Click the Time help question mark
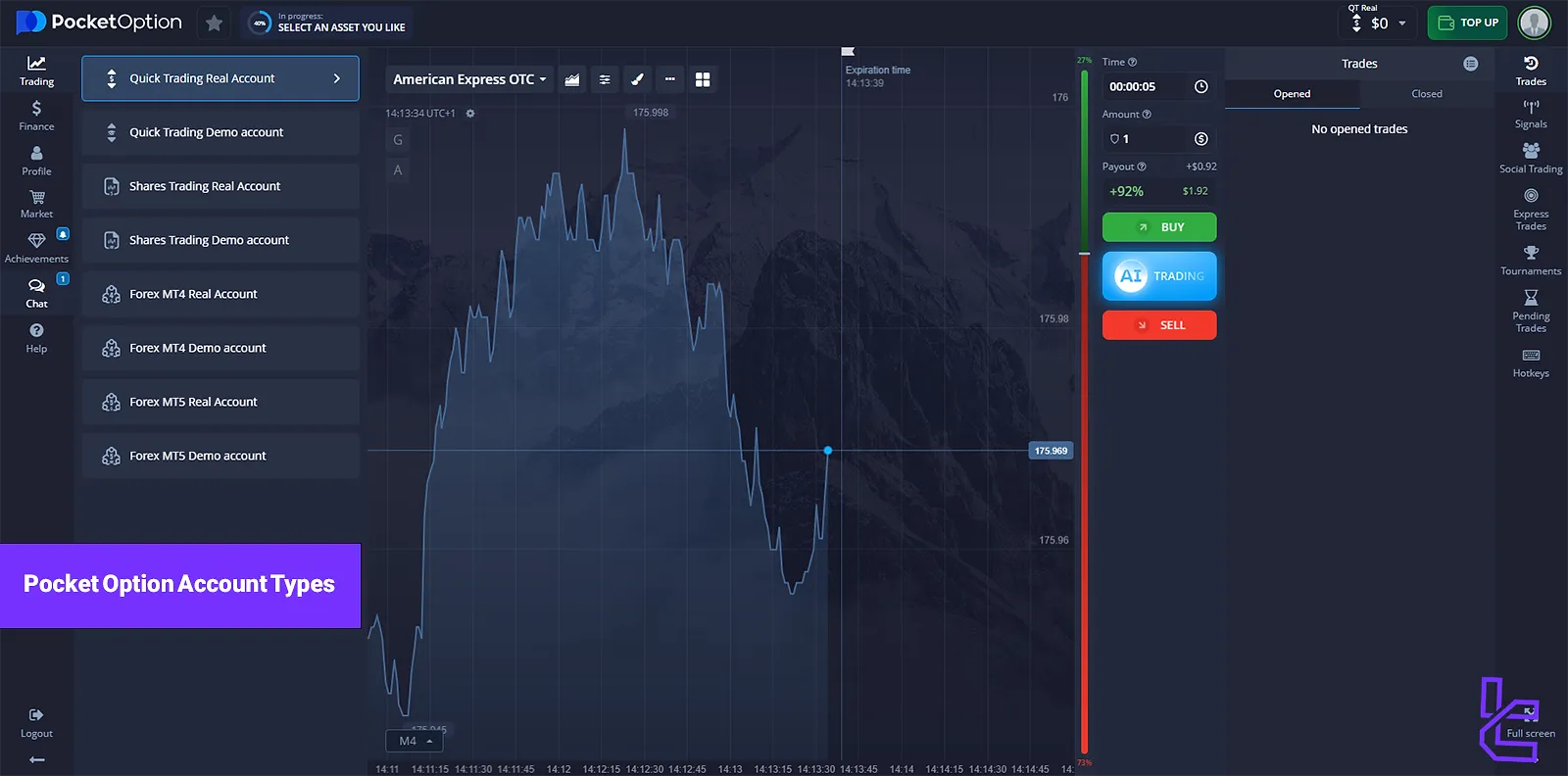This screenshot has height=776, width=1568. [x=1133, y=62]
